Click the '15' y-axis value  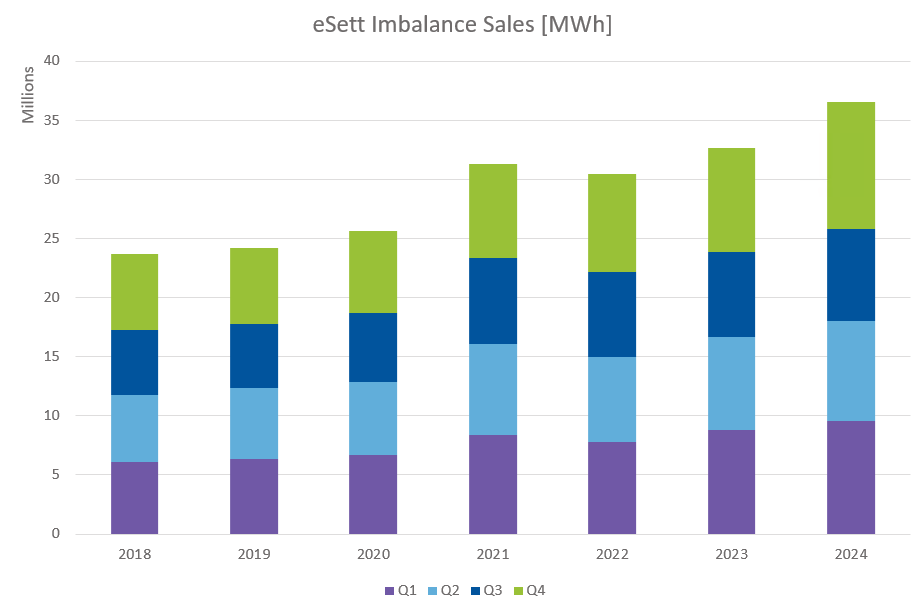52,357
